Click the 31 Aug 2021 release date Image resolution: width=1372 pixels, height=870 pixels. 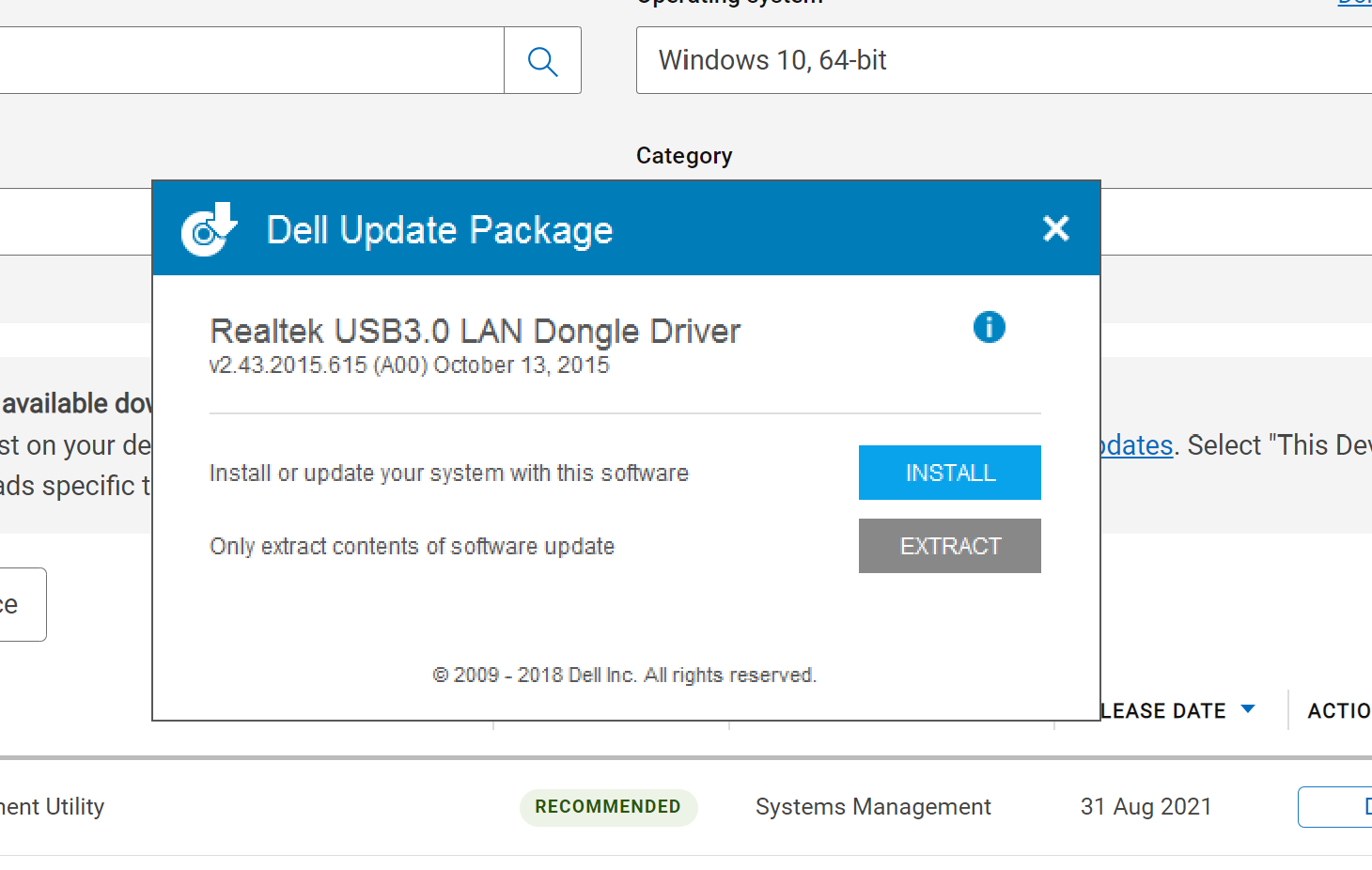tap(1146, 807)
